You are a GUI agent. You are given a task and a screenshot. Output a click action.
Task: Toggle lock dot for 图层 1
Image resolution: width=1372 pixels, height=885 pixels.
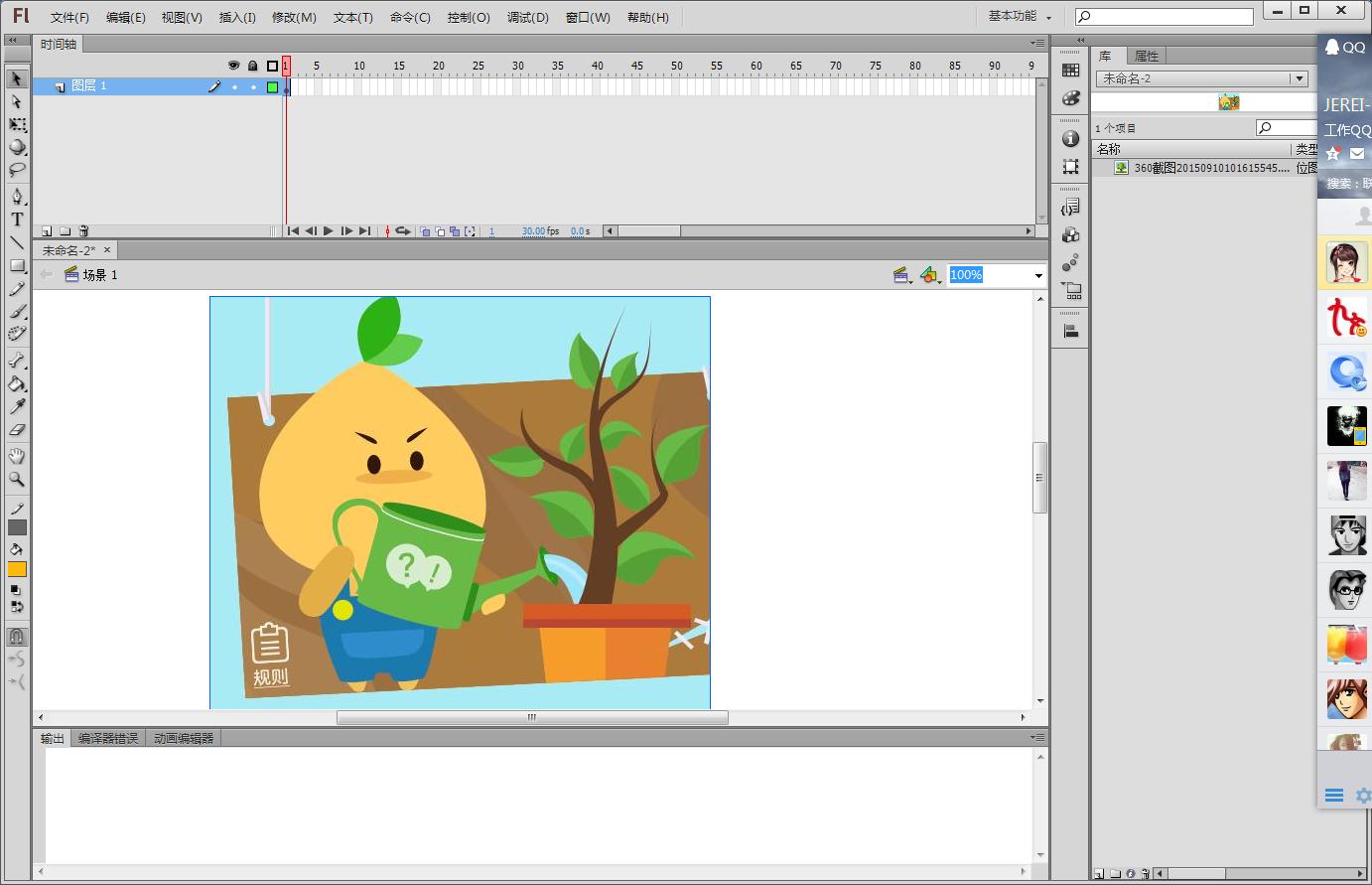[x=253, y=87]
